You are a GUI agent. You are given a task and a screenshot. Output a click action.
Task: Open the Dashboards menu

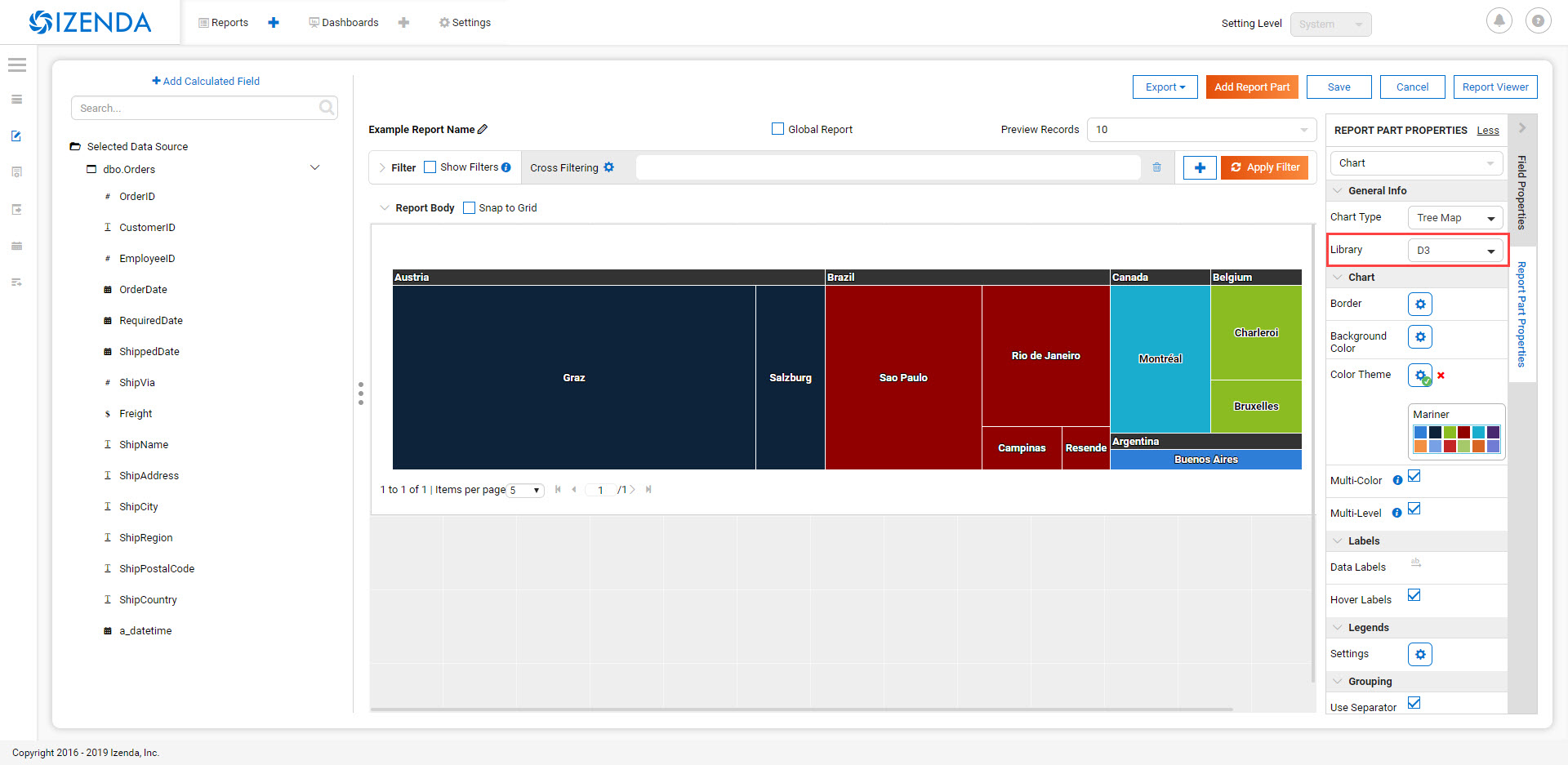[343, 22]
